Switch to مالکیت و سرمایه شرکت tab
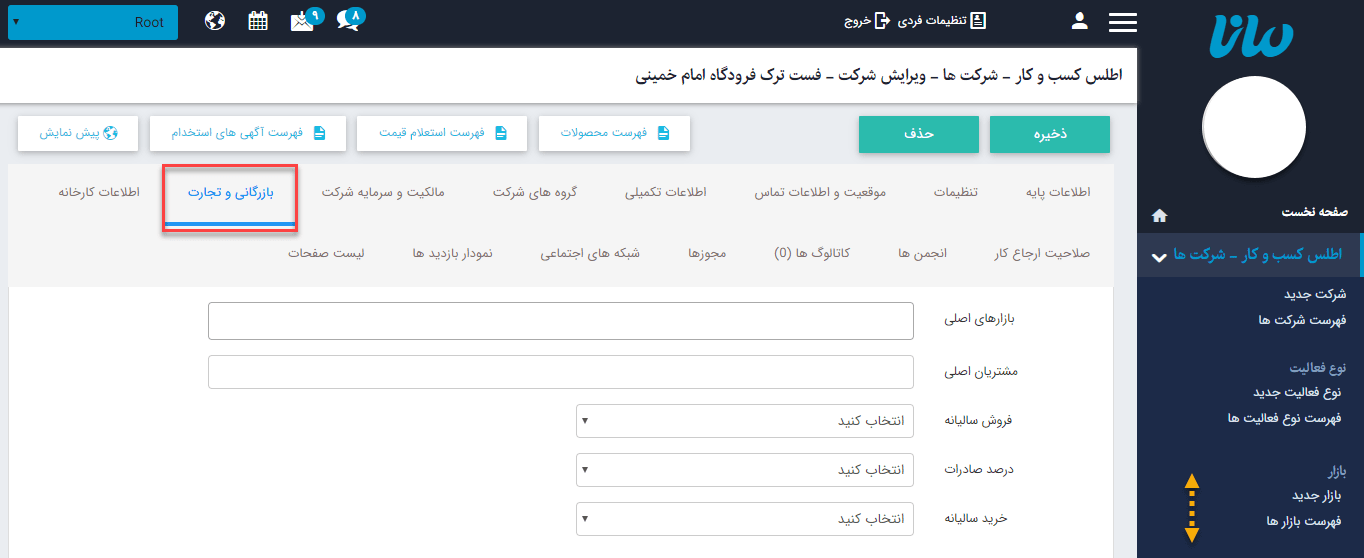Screen dimensions: 1364x558 tap(383, 192)
